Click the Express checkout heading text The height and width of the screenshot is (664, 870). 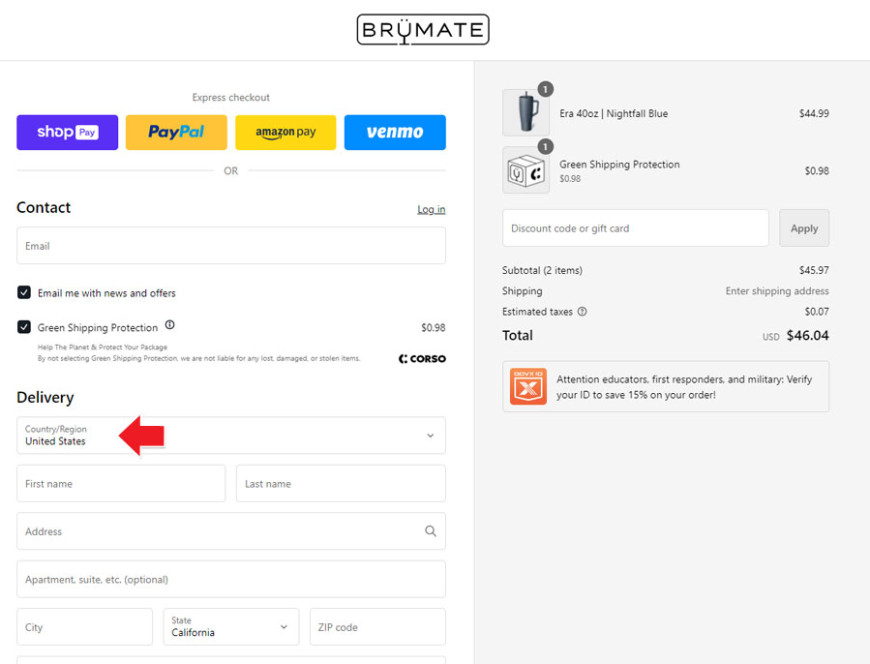[x=231, y=97]
